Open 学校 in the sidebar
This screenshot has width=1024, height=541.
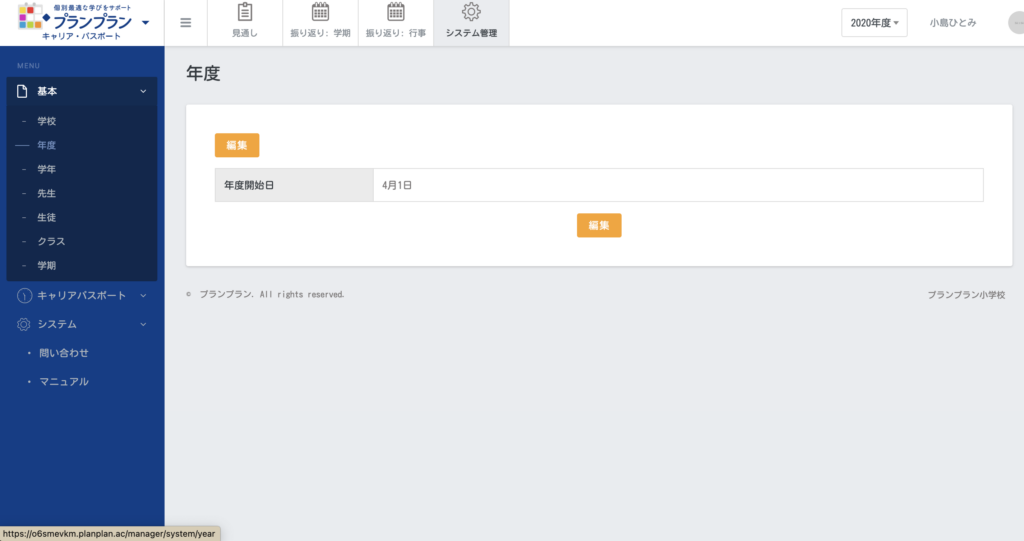click(46, 121)
